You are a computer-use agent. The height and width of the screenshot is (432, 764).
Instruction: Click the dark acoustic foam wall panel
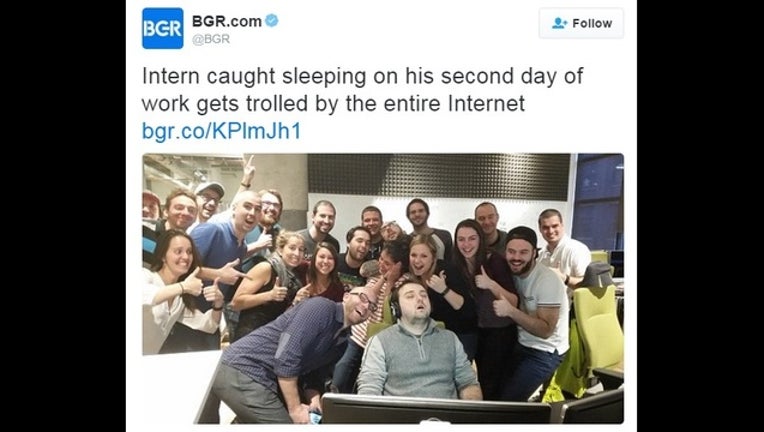439,176
